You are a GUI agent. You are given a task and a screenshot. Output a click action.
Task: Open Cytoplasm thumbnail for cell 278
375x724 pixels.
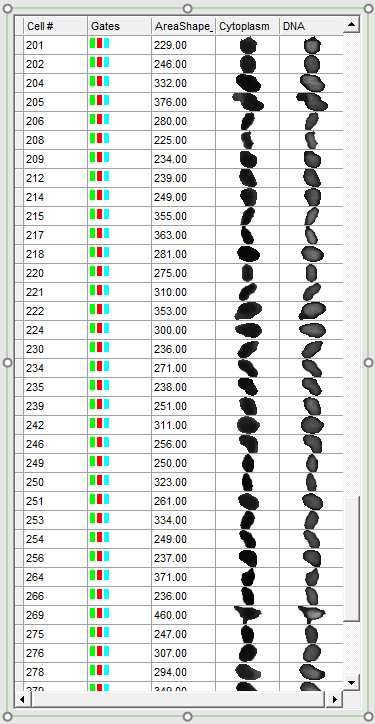(x=248, y=671)
